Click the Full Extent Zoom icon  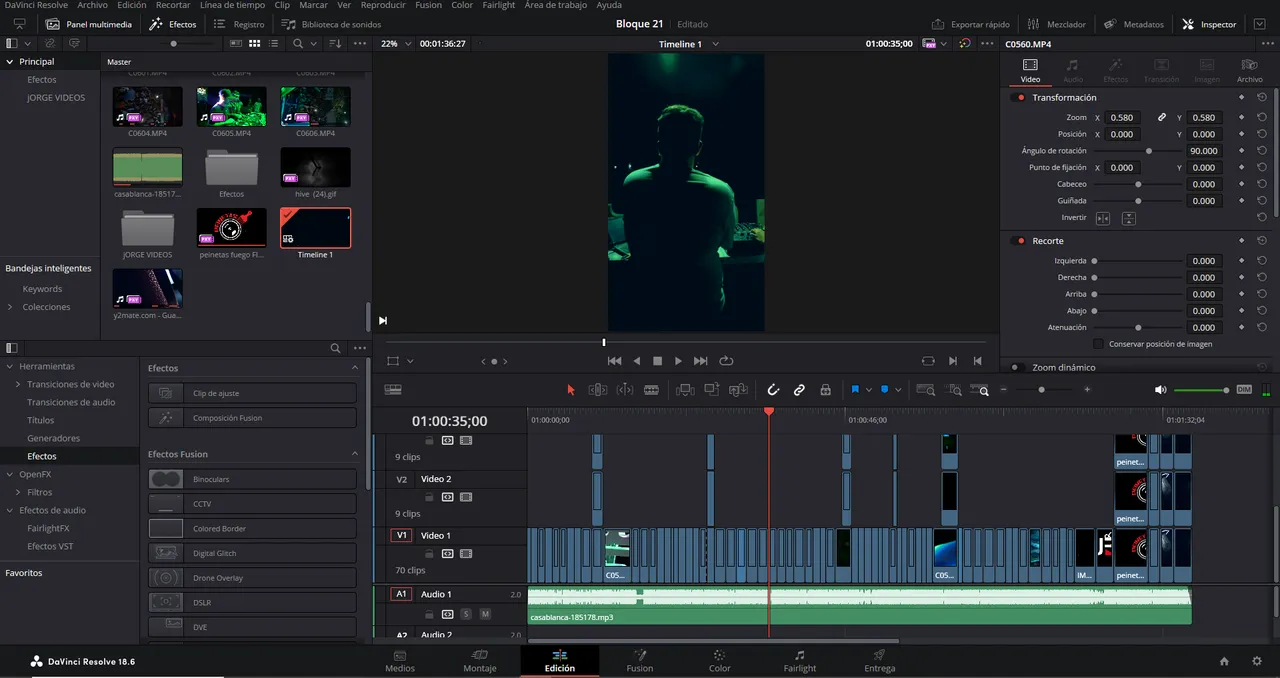point(926,390)
